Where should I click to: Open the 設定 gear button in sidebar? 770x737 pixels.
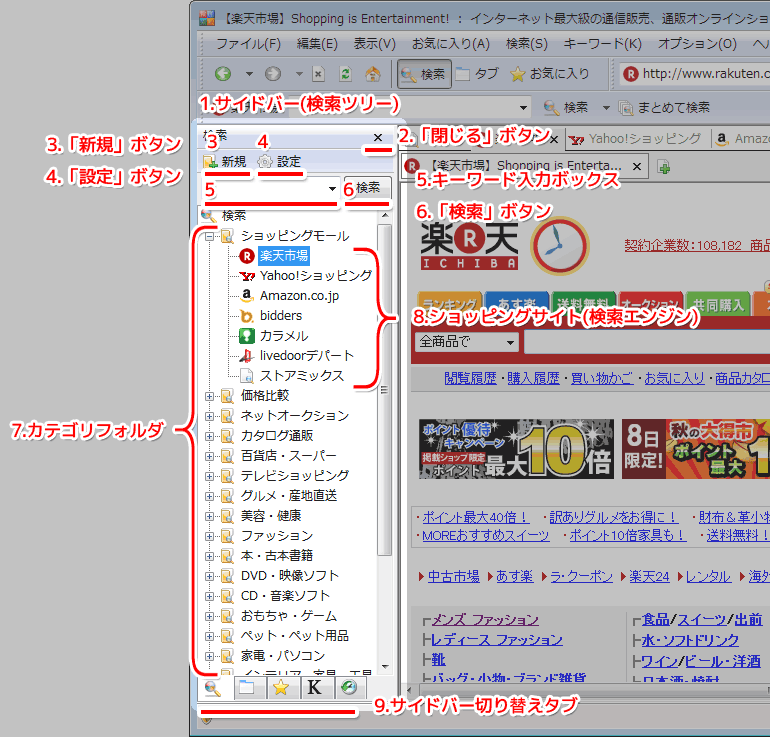pos(279,161)
